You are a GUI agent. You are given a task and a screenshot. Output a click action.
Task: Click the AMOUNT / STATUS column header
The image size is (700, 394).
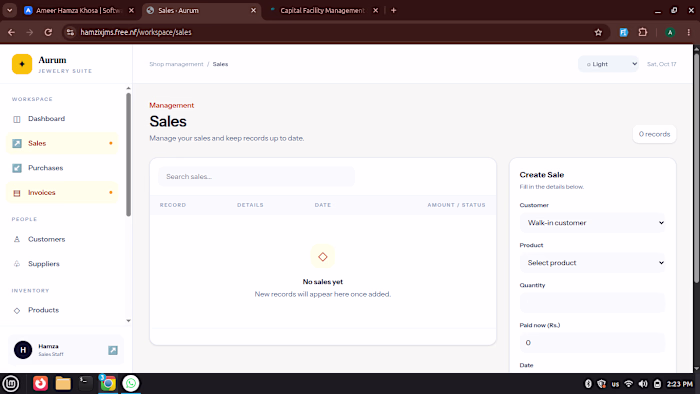456,205
